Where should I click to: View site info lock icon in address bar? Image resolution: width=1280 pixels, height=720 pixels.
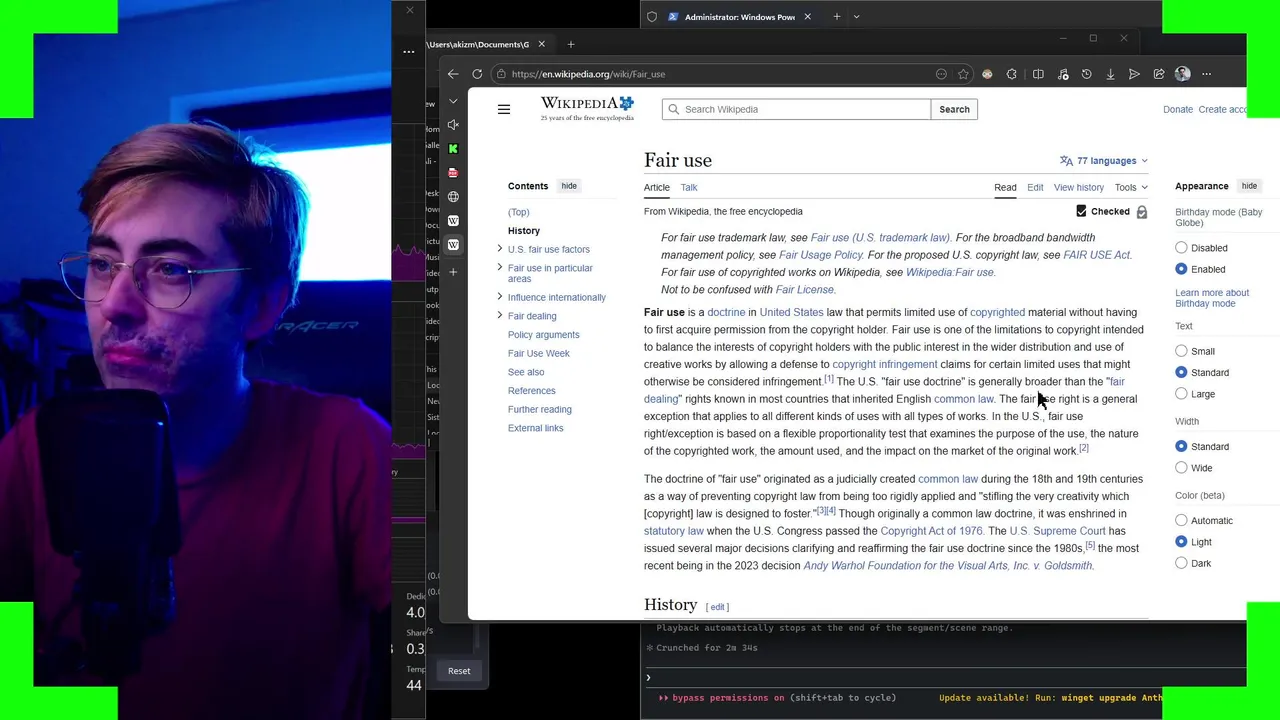click(x=501, y=74)
